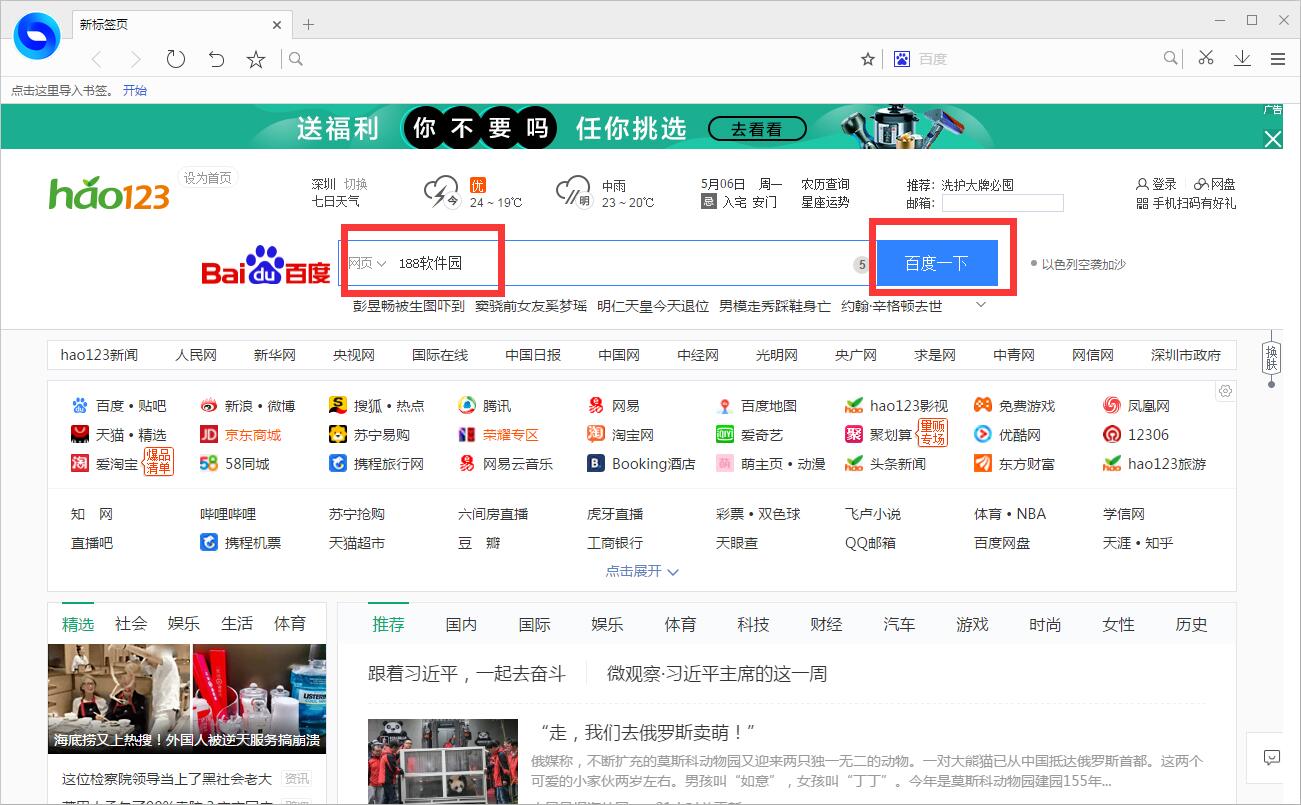Open the downloads icon in toolbar

(1242, 59)
